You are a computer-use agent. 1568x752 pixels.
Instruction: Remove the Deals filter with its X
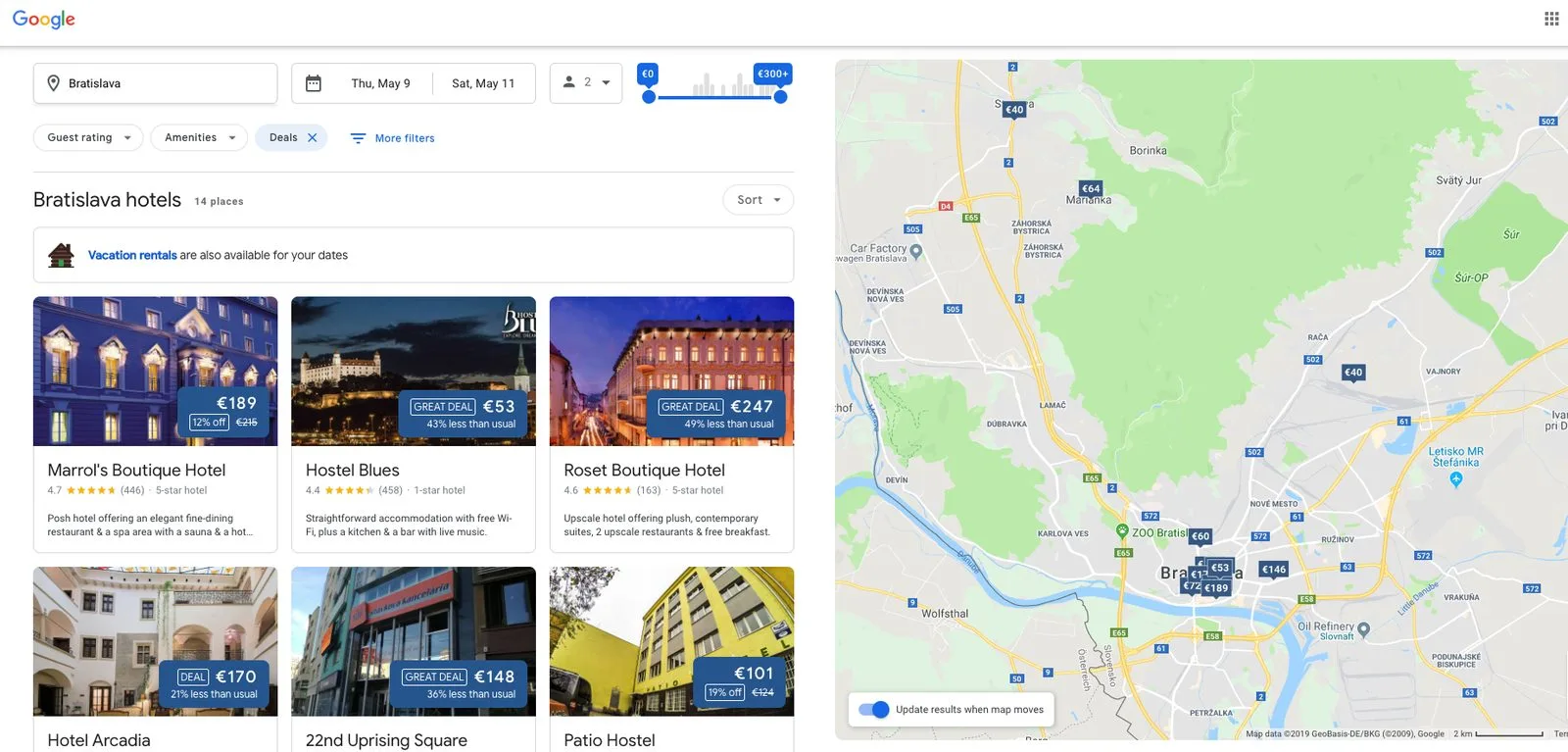pyautogui.click(x=313, y=137)
